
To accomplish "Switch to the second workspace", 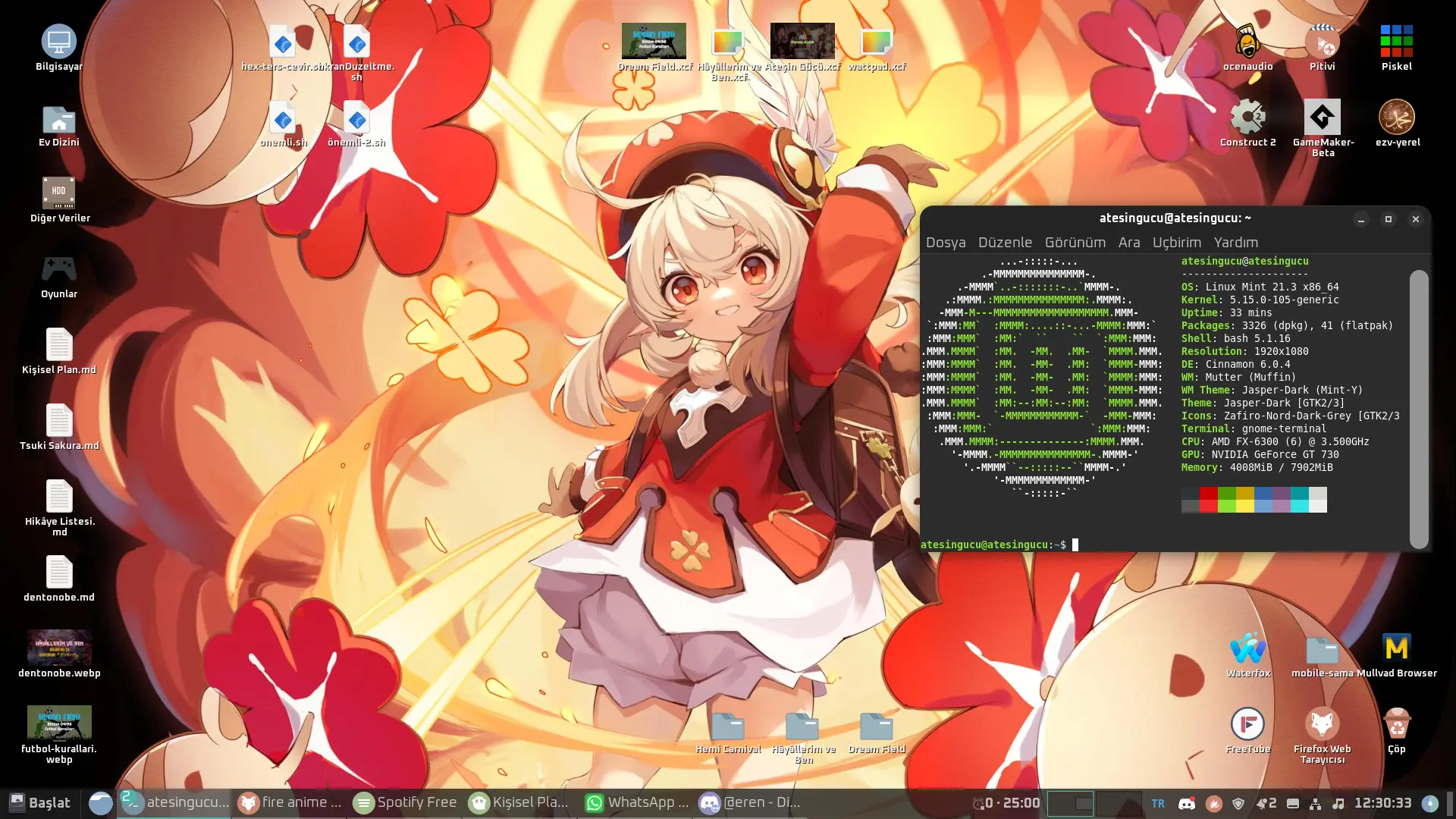I will (x=1119, y=803).
